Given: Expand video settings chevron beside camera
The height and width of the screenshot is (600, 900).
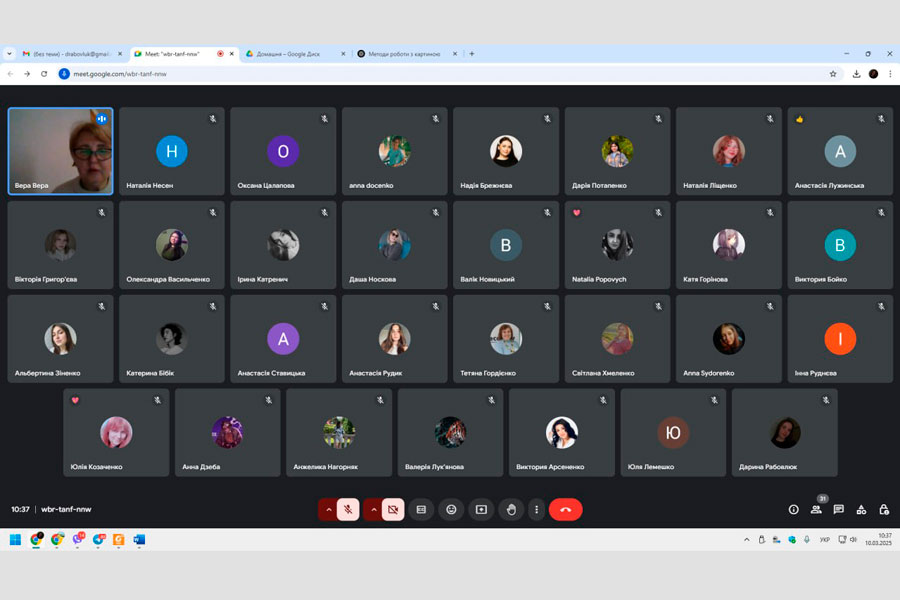Looking at the screenshot, I should coord(374,509).
